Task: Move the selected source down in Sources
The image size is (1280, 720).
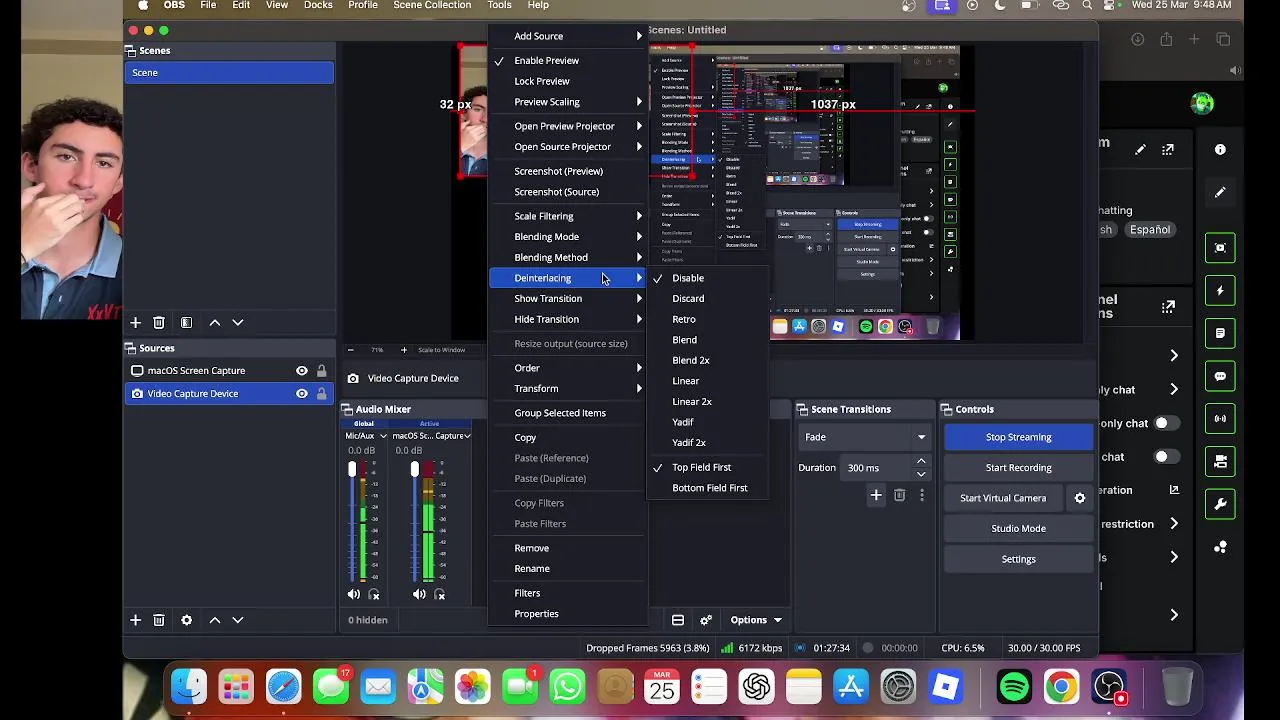Action: (x=238, y=620)
